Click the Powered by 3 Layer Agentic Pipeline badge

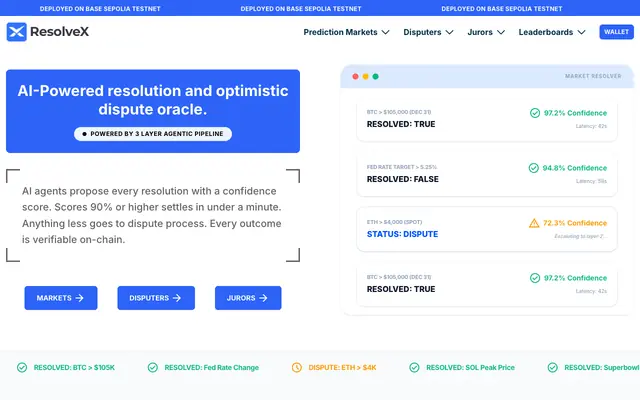(153, 134)
